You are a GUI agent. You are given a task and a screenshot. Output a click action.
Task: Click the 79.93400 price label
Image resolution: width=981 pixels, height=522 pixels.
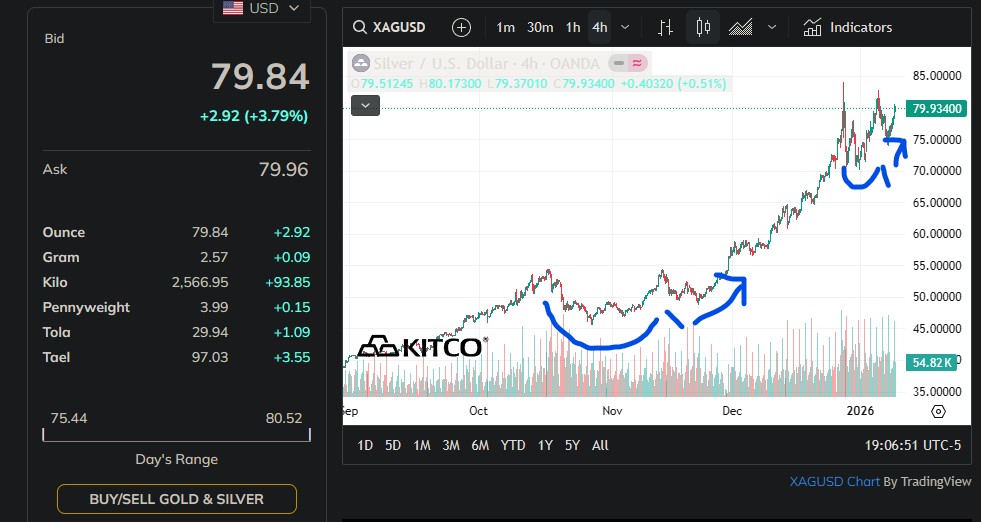[x=936, y=108]
